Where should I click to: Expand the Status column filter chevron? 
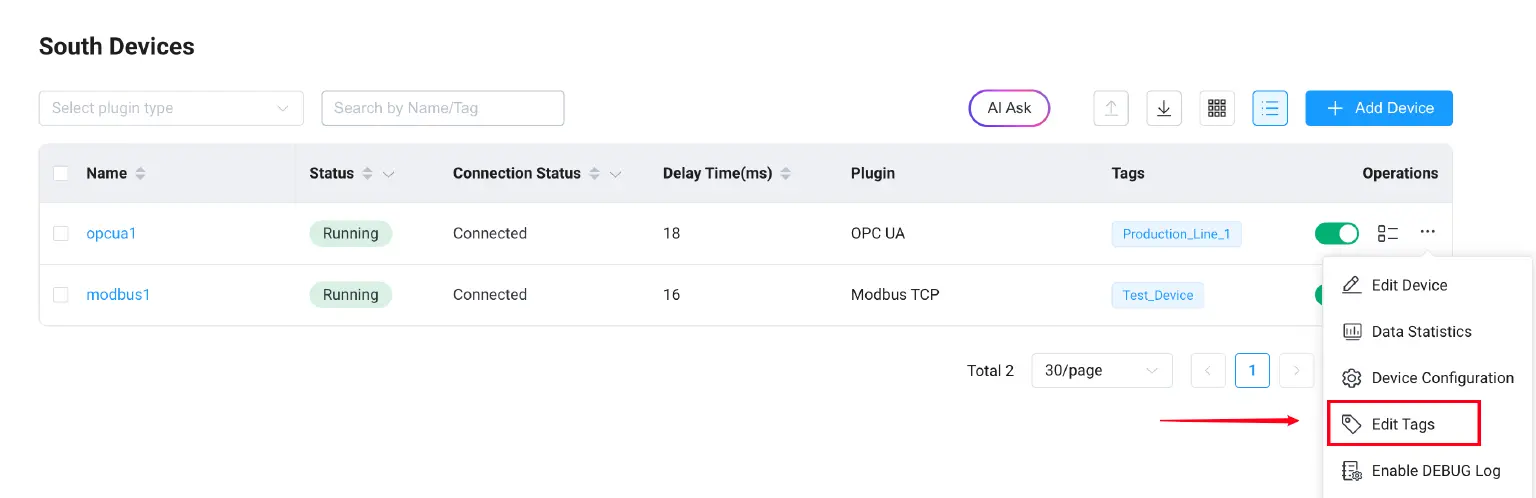389,174
